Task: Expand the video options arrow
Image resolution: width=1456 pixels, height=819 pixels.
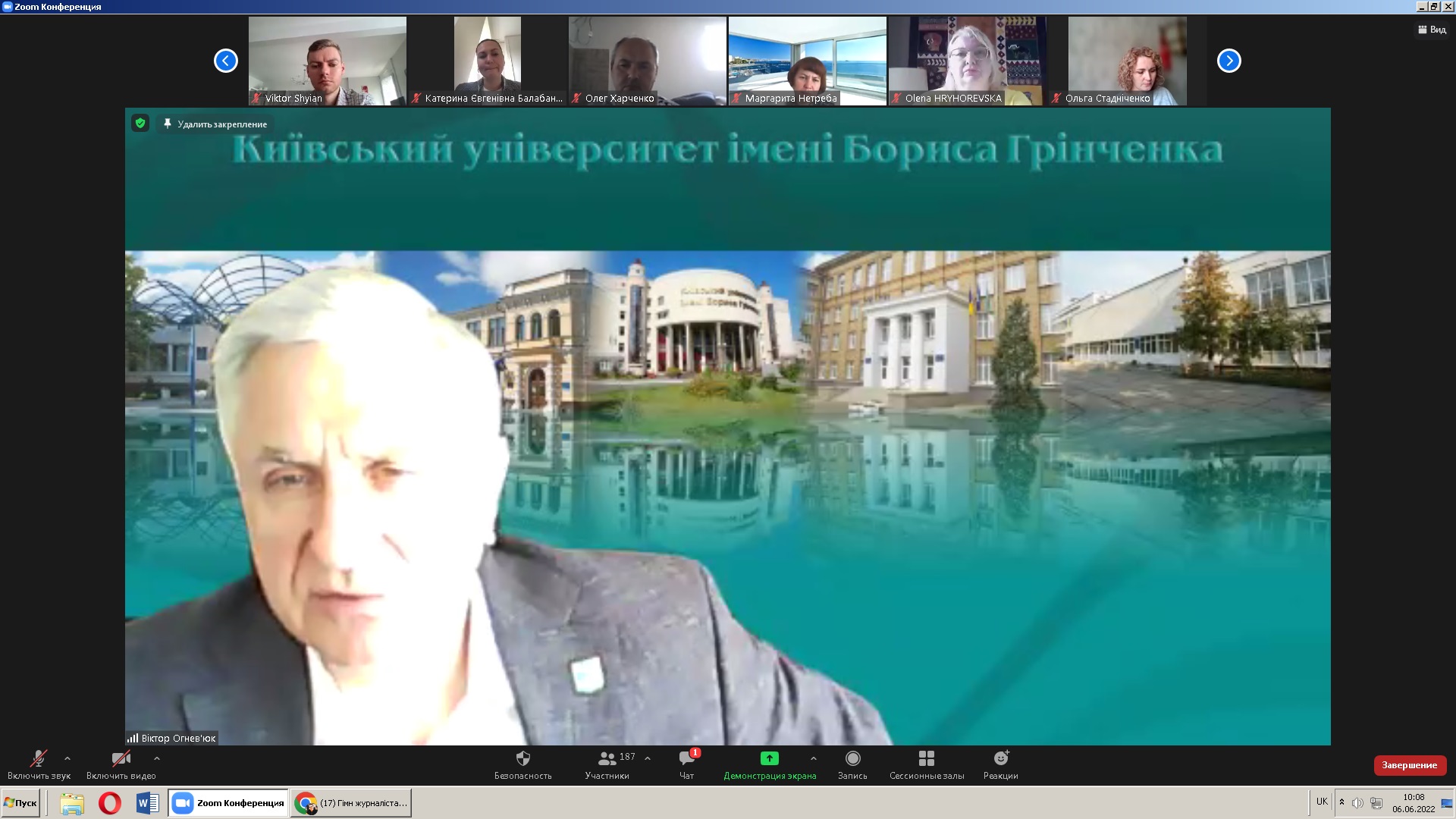Action: coord(157,758)
